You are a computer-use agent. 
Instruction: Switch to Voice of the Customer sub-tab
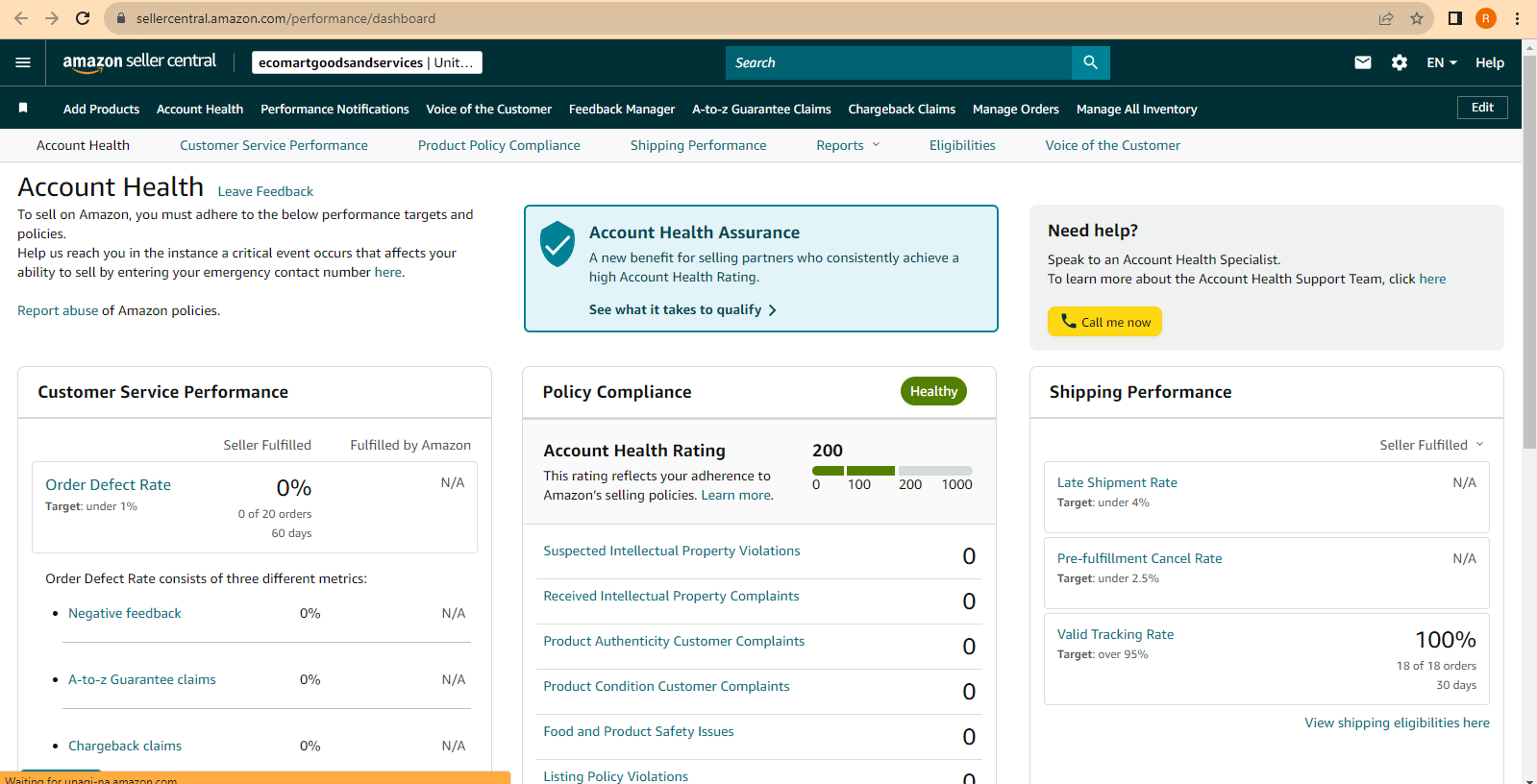1113,145
